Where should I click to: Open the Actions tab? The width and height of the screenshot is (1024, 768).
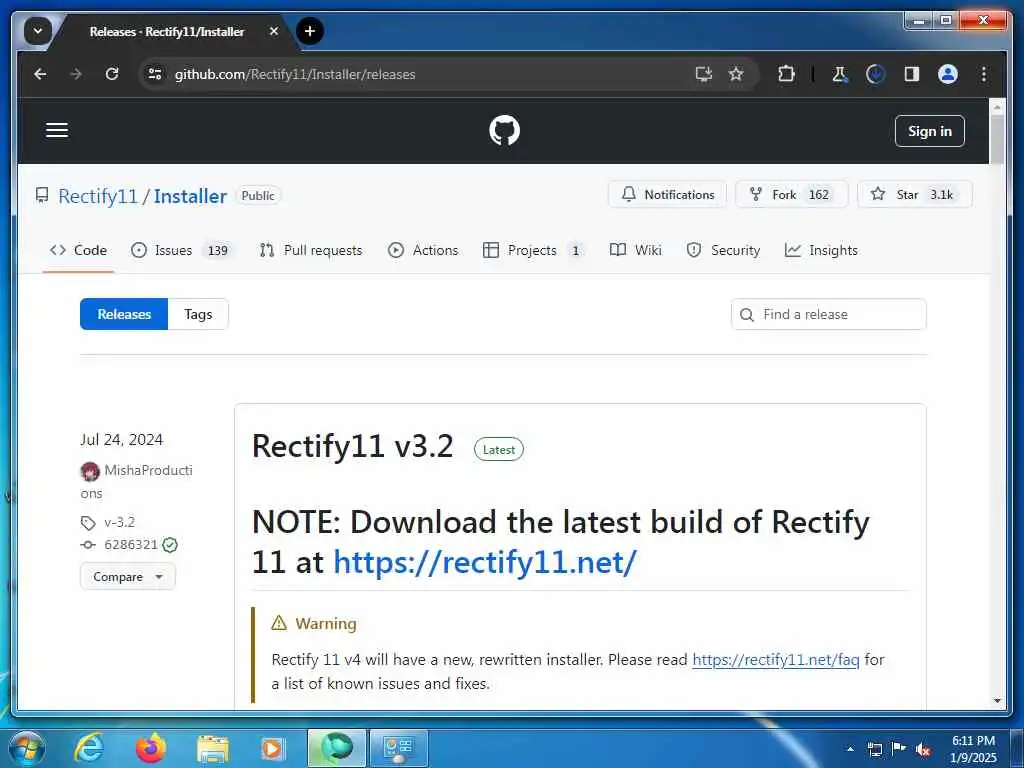pos(423,250)
